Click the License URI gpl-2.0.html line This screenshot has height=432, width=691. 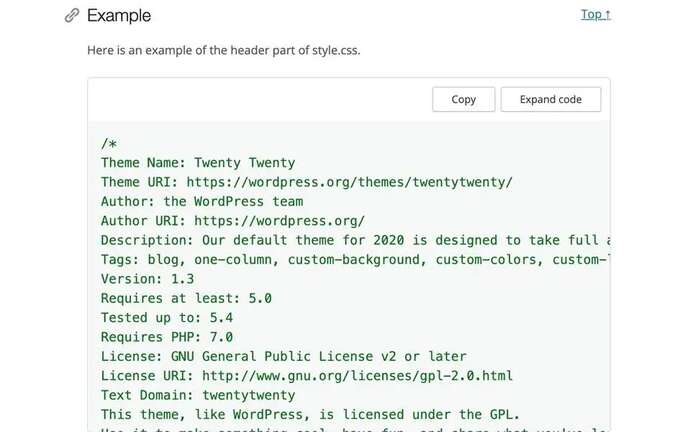(307, 376)
